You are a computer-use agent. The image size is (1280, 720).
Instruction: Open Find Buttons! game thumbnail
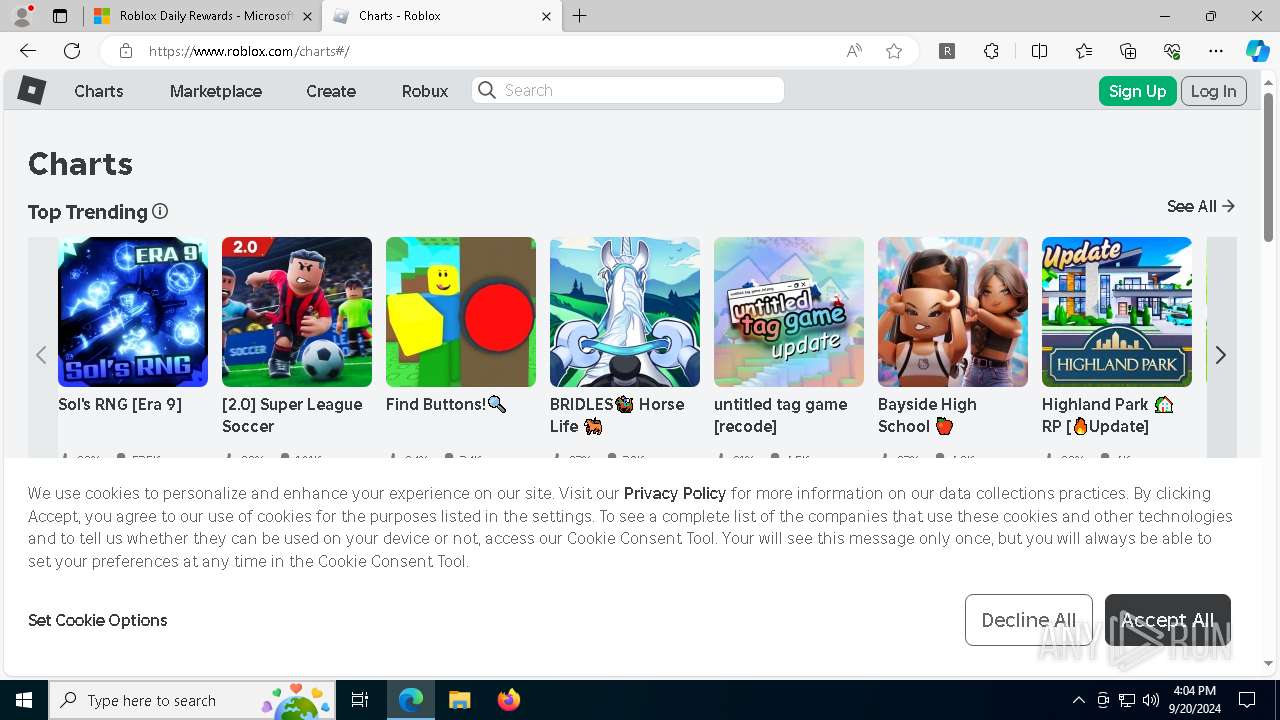[x=461, y=312]
